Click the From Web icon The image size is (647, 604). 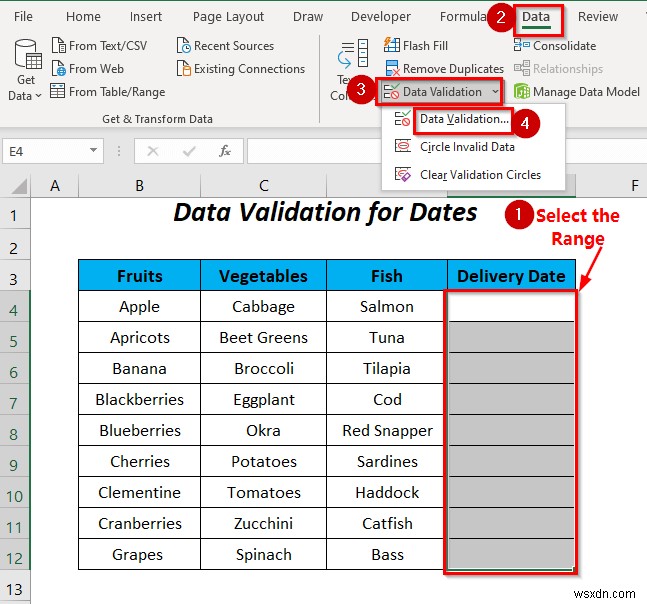pos(59,68)
